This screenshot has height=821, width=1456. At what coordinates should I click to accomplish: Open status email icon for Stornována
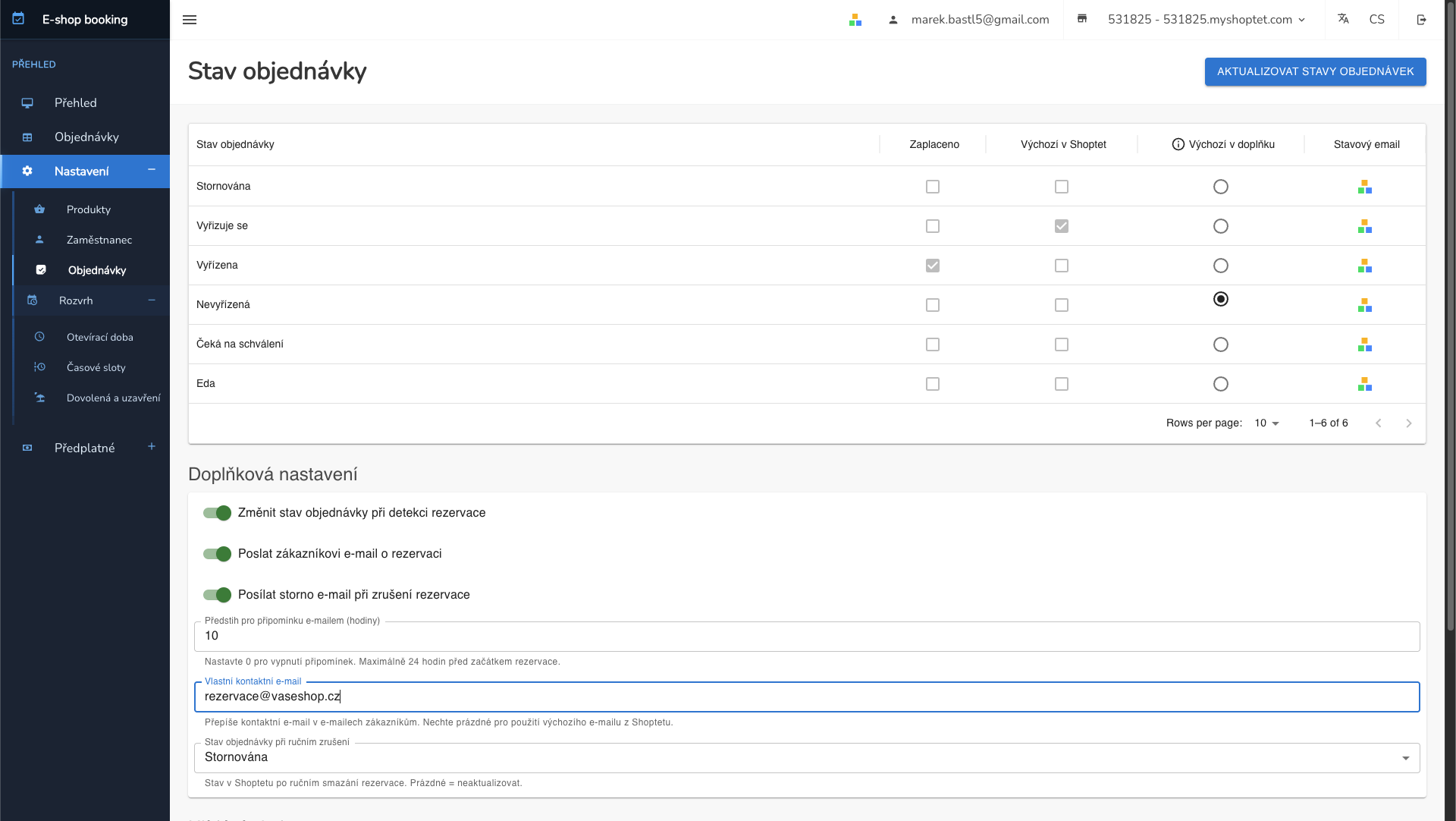[x=1365, y=187]
